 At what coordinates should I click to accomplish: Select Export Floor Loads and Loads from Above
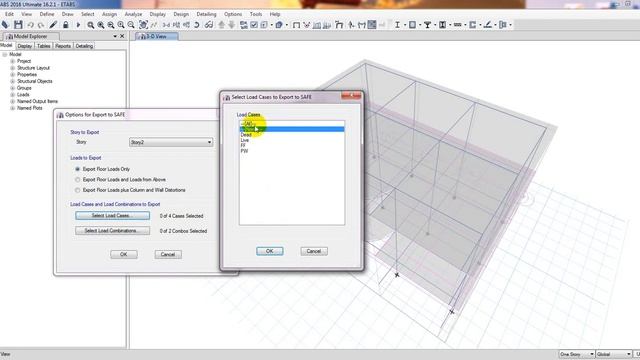[x=78, y=180]
